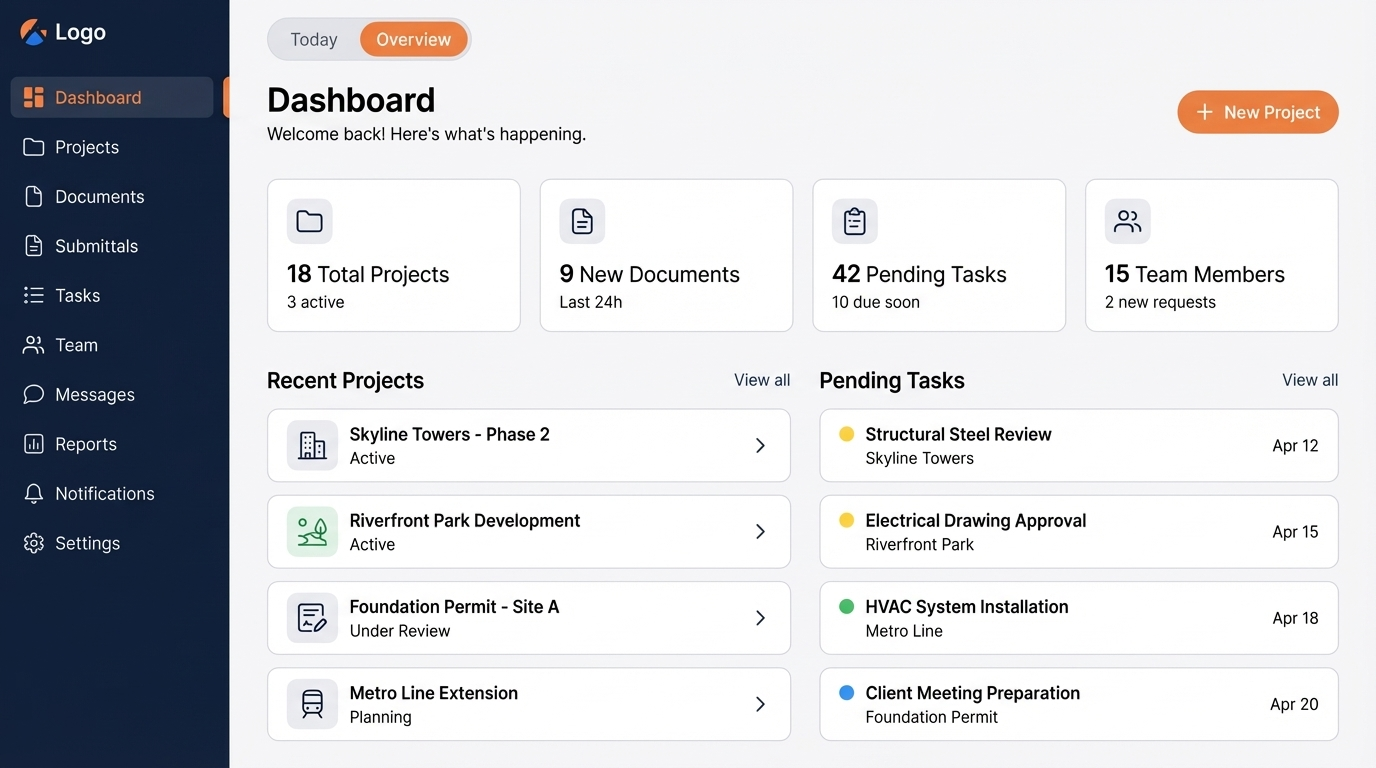Open View all under Recent Projects
1376x768 pixels.
[761, 380]
